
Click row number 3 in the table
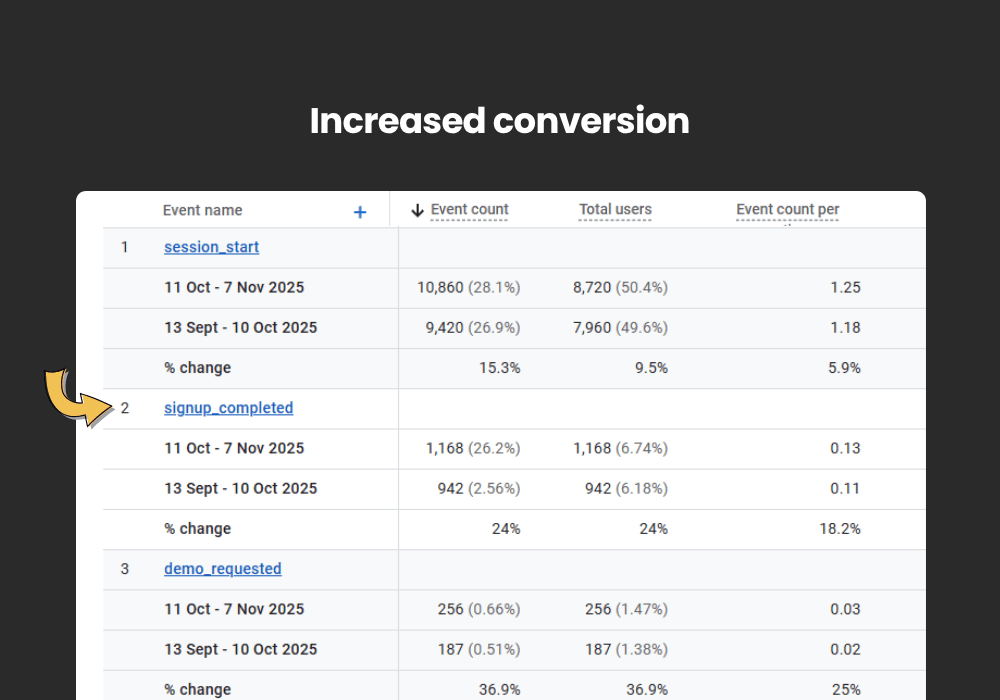click(x=124, y=569)
